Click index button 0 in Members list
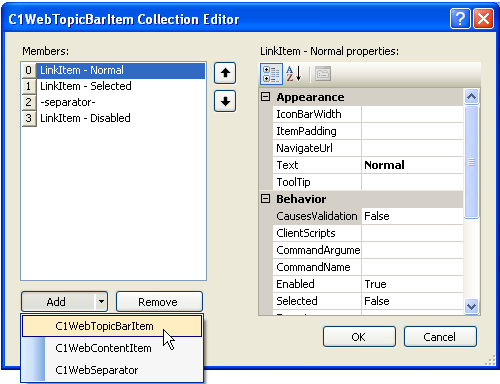Viewport: 500px width, 384px height. [29, 70]
